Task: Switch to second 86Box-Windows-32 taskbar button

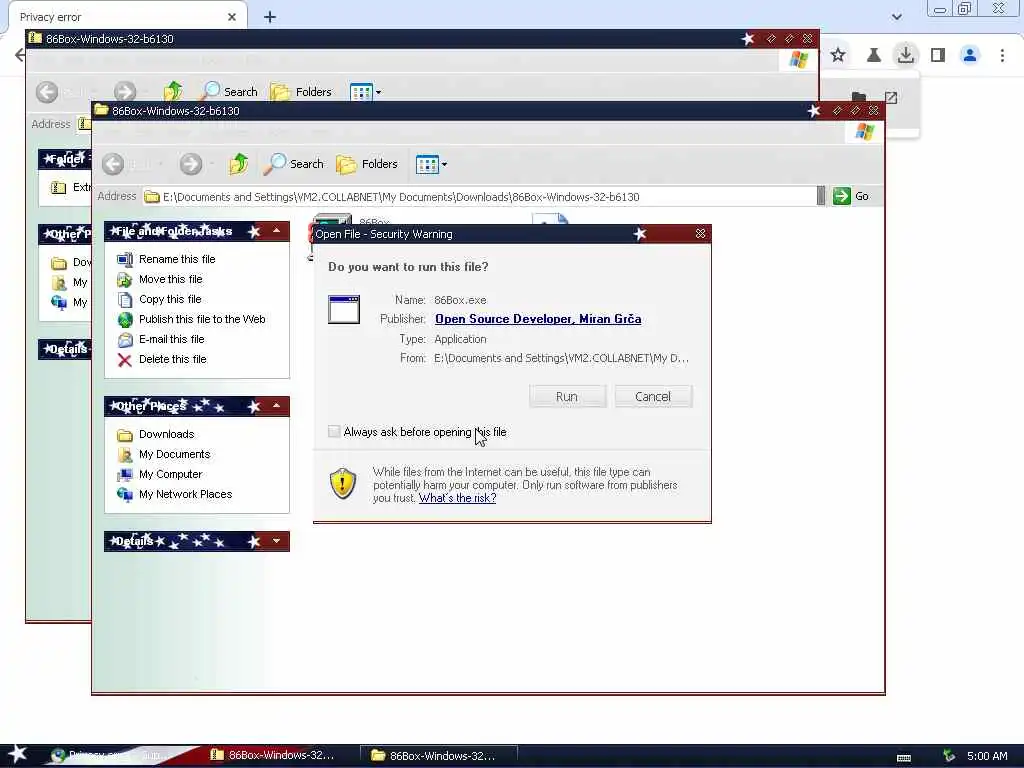Action: tap(439, 756)
